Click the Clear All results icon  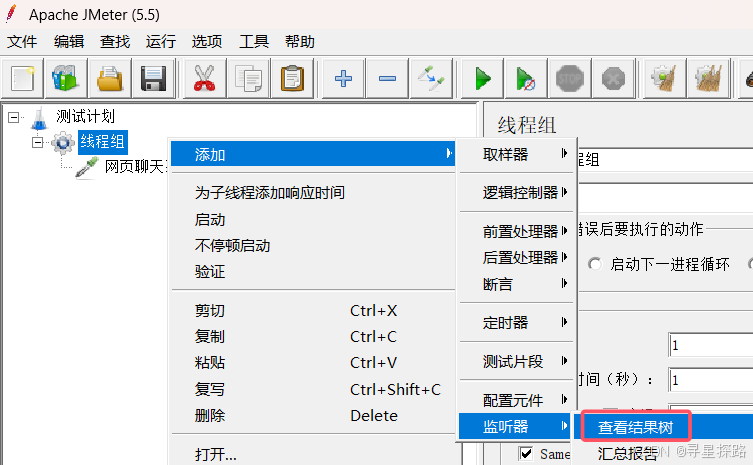tap(708, 78)
